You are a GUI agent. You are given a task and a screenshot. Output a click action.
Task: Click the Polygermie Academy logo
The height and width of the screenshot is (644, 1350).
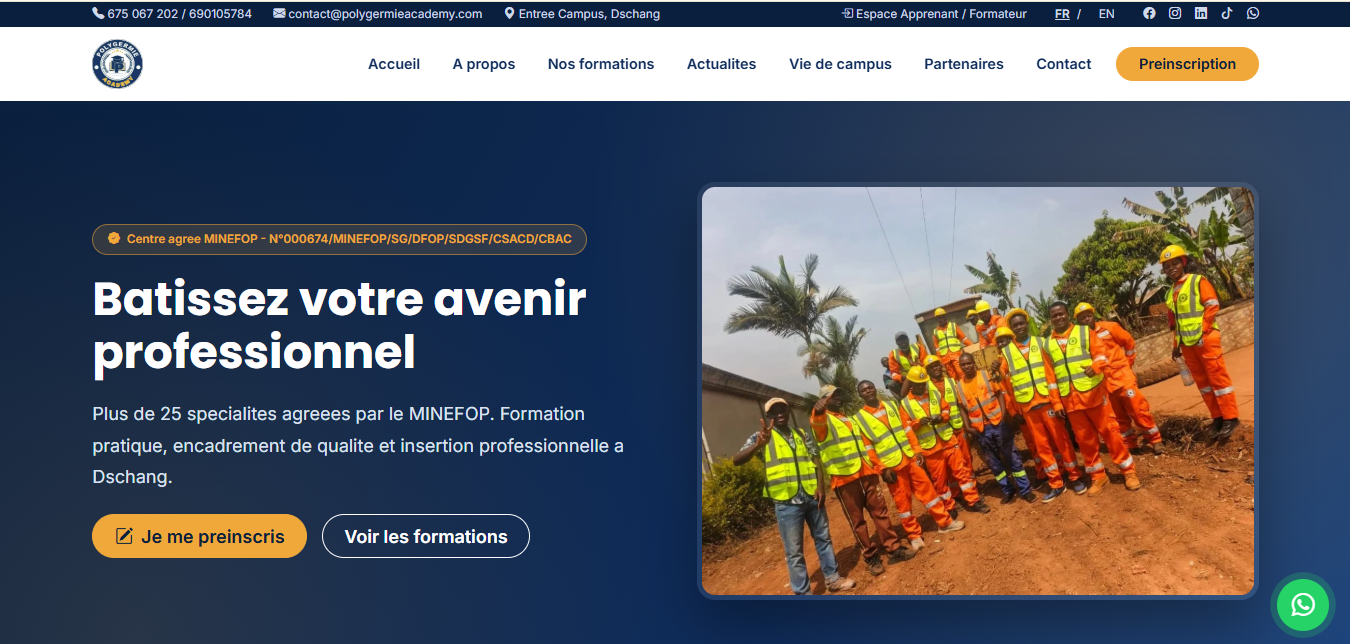point(118,64)
